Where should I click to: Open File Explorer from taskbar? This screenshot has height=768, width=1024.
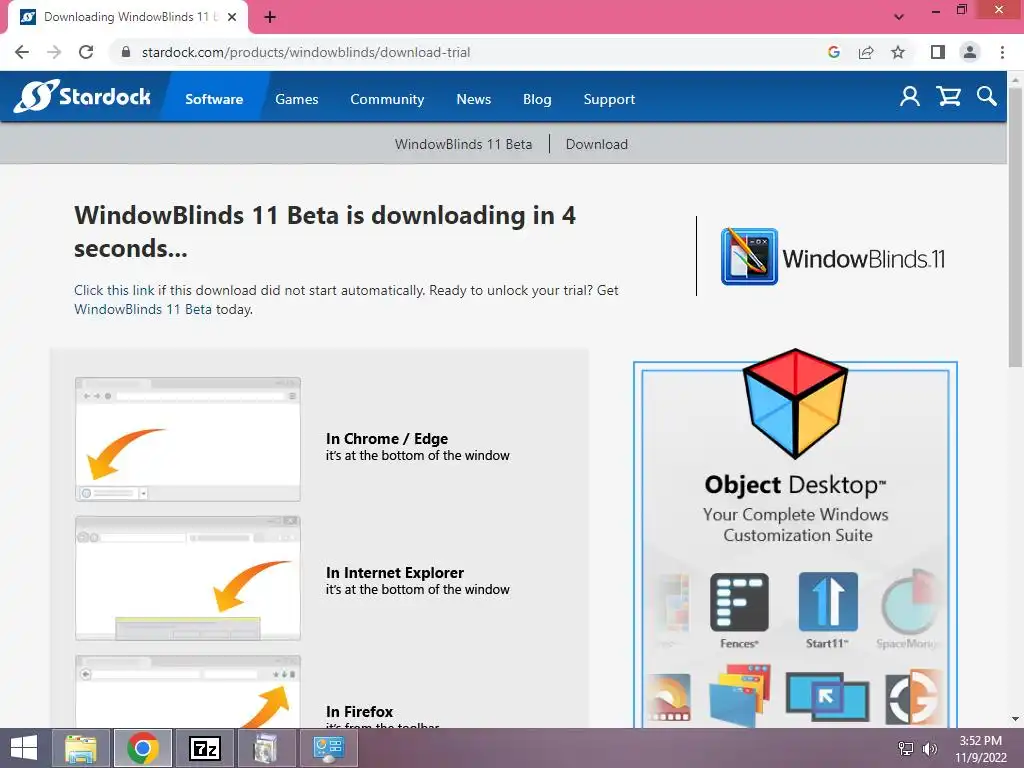coord(81,748)
